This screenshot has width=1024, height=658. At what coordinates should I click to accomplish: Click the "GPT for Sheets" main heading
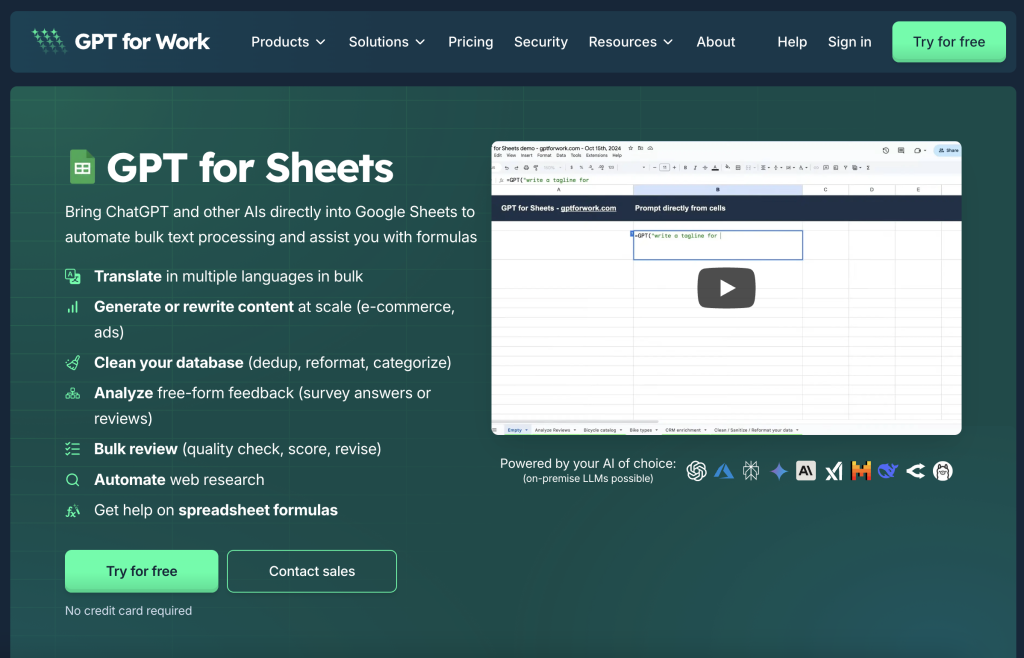pos(250,168)
